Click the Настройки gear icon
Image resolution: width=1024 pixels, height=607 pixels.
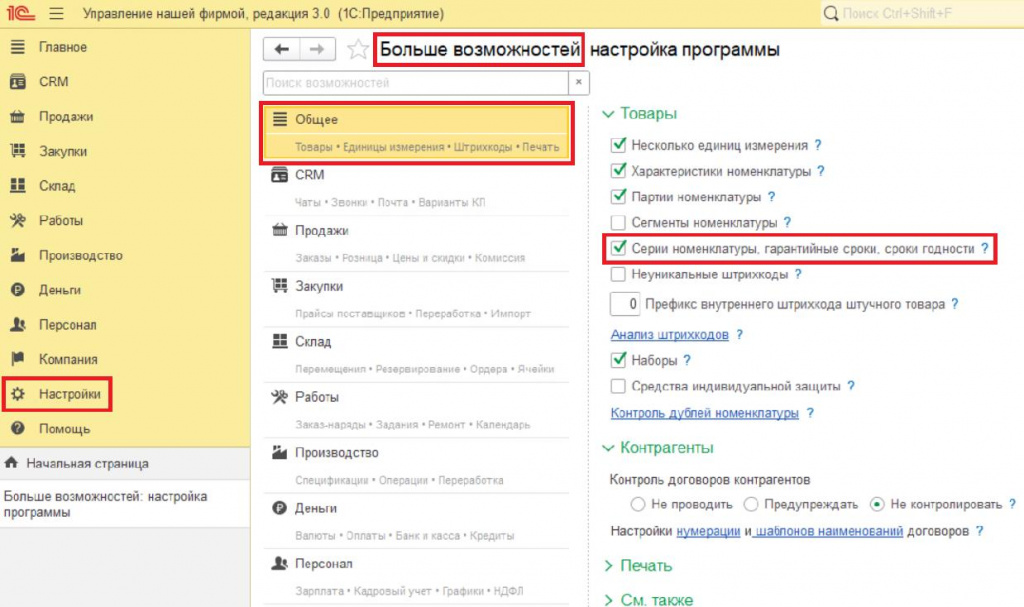18,394
